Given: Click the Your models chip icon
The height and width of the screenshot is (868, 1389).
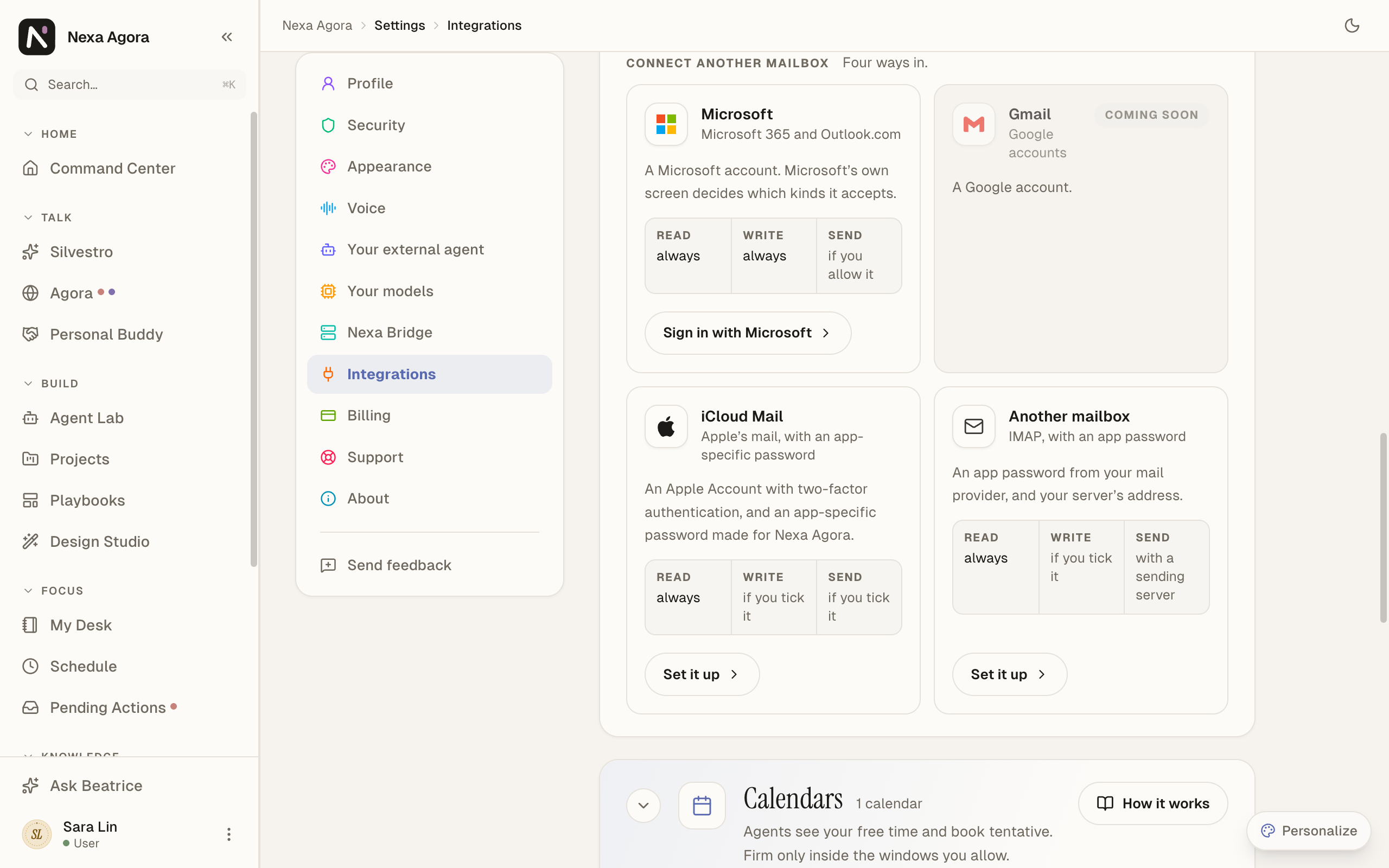Looking at the screenshot, I should pos(328,291).
